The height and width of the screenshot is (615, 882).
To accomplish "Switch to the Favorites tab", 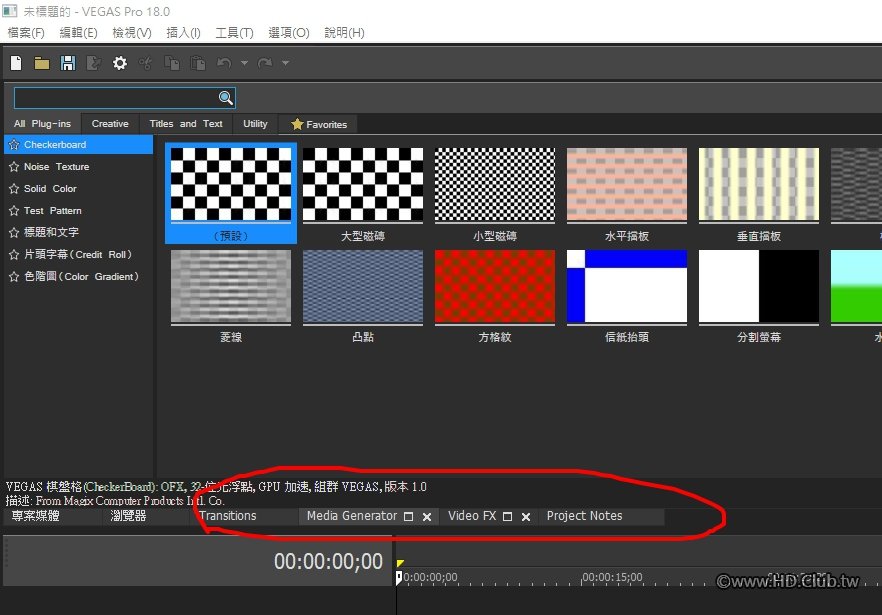I will tap(319, 124).
